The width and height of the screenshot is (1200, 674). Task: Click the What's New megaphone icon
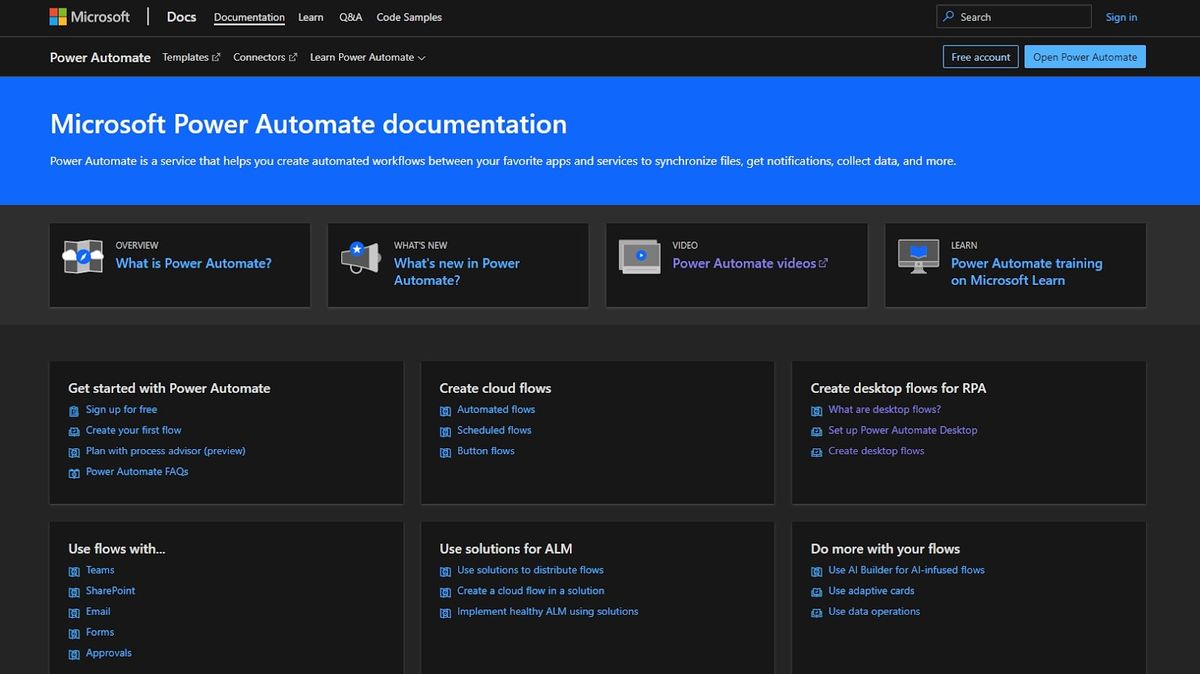[x=361, y=257]
